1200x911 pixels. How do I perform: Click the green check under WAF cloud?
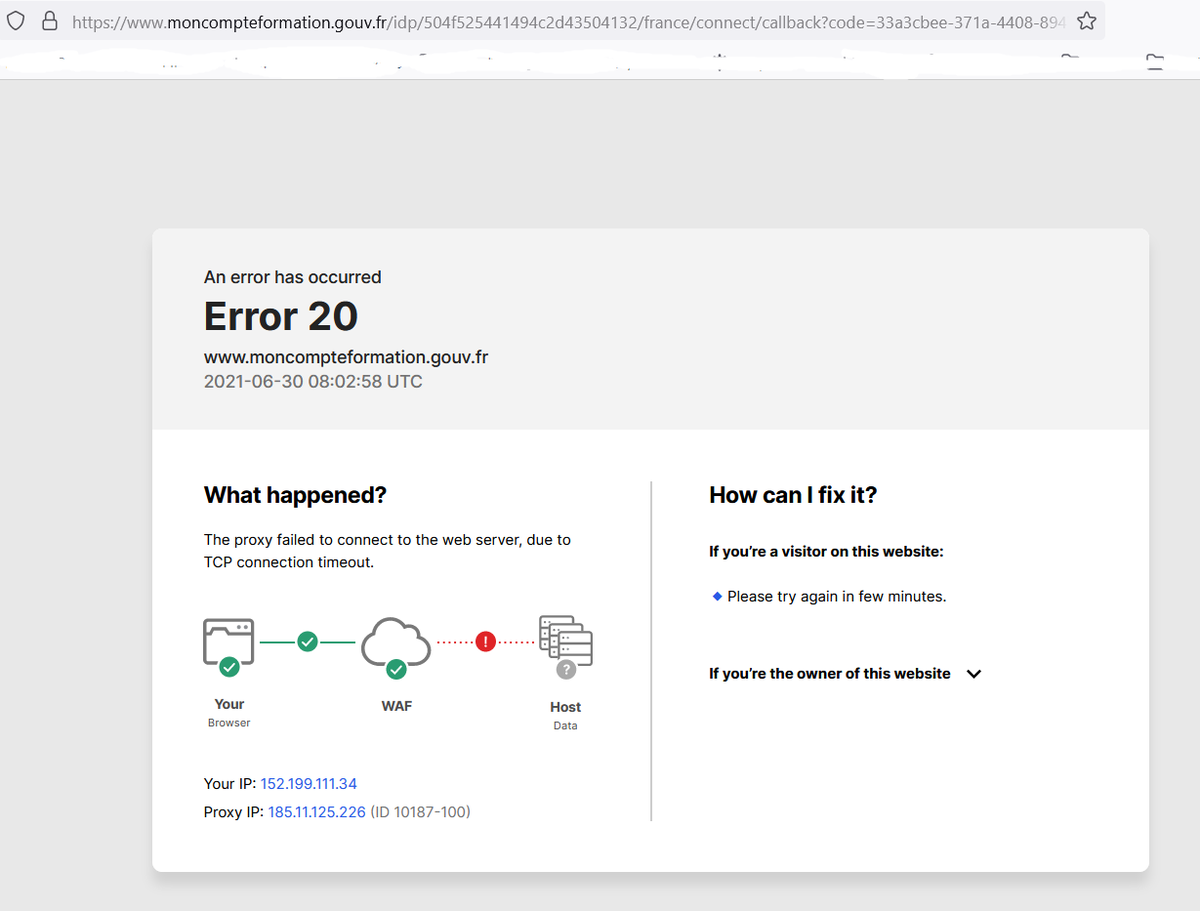point(396,668)
